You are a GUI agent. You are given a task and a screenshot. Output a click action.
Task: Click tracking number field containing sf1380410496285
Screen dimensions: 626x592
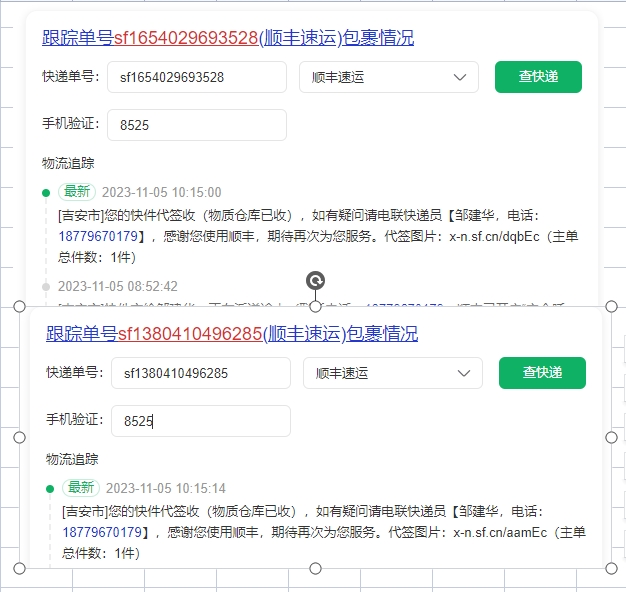coord(201,373)
